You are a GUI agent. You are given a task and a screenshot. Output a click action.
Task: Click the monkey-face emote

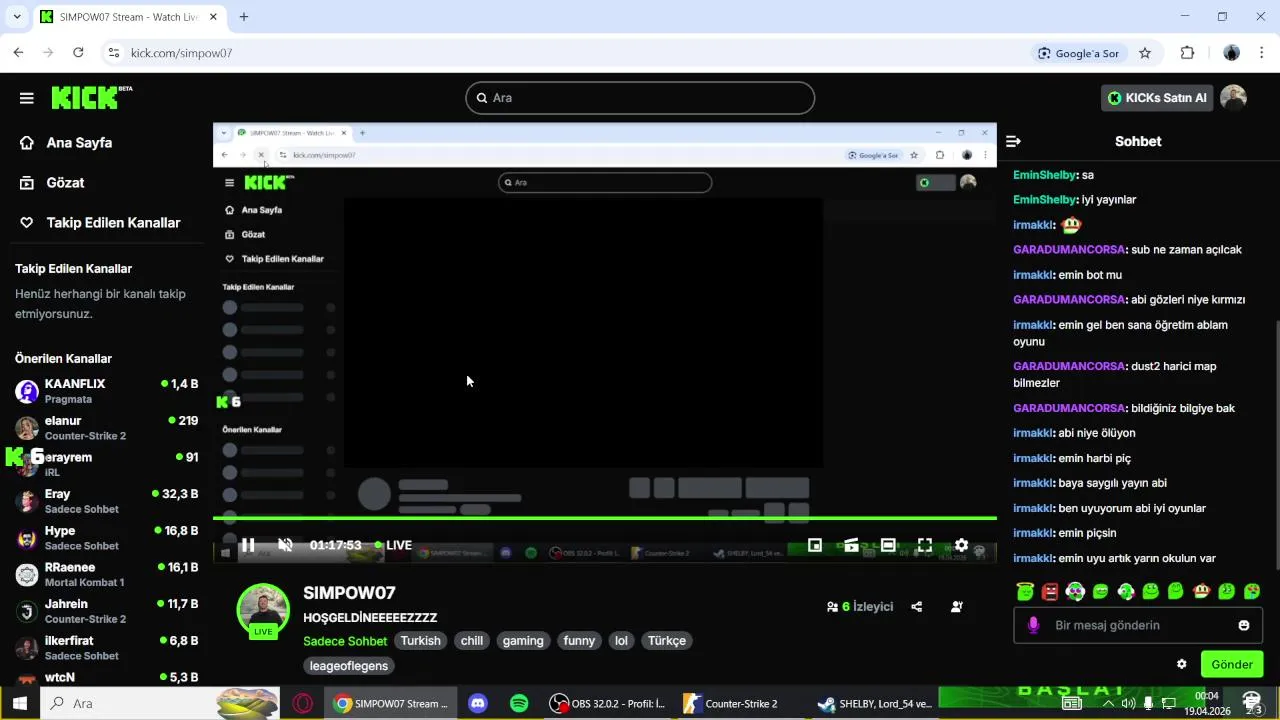coord(1201,592)
